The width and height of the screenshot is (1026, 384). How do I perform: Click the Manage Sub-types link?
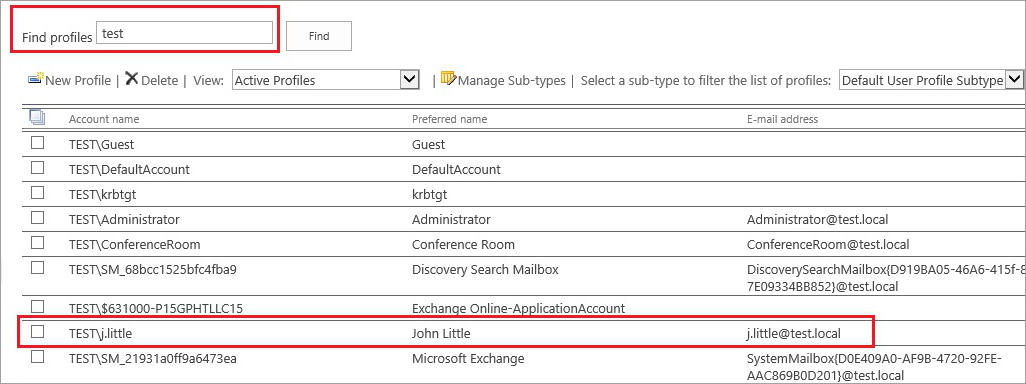click(512, 80)
